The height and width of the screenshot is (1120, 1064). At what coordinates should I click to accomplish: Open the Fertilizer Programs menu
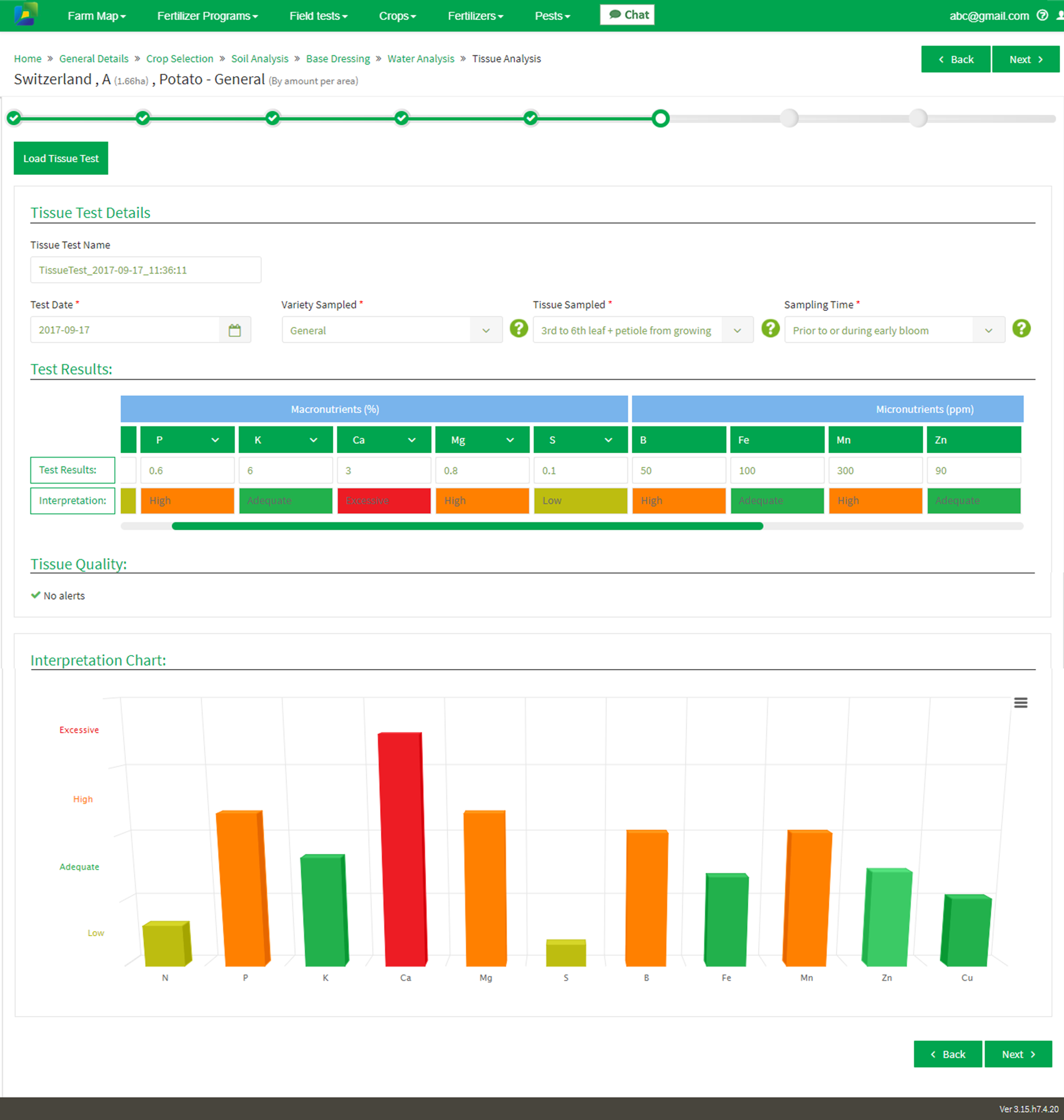(x=207, y=16)
